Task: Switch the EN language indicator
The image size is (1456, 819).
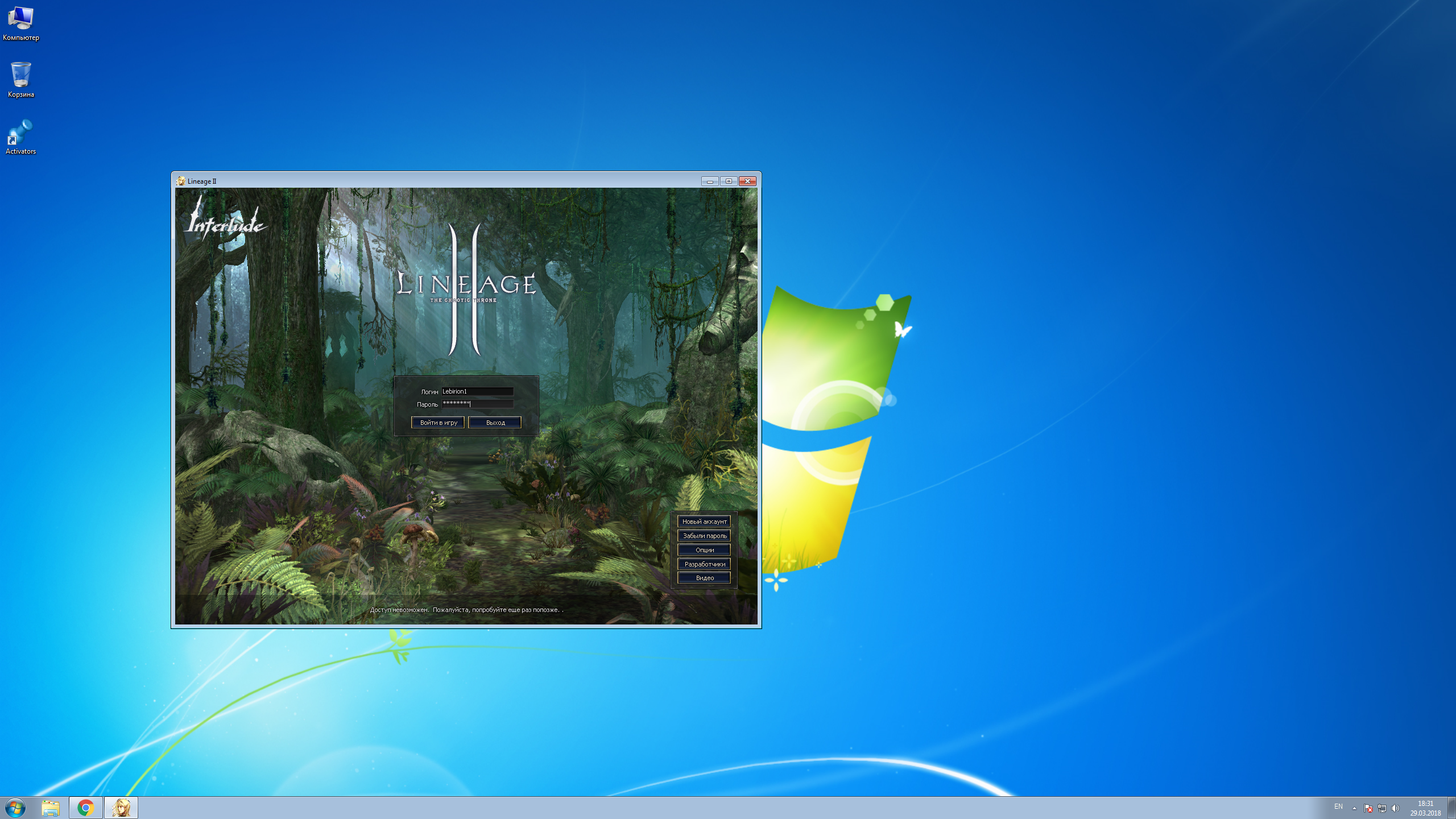Action: (1338, 806)
